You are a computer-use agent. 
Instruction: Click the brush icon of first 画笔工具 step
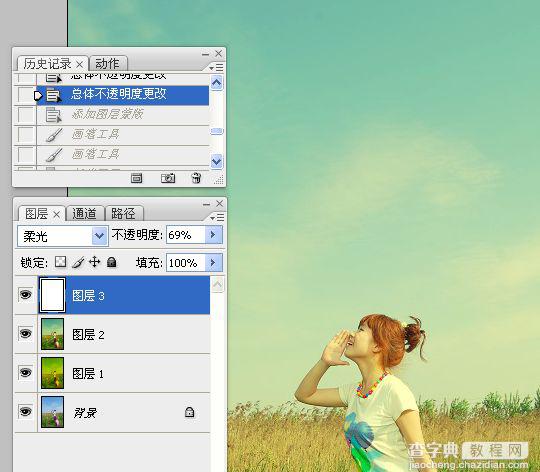pos(54,135)
